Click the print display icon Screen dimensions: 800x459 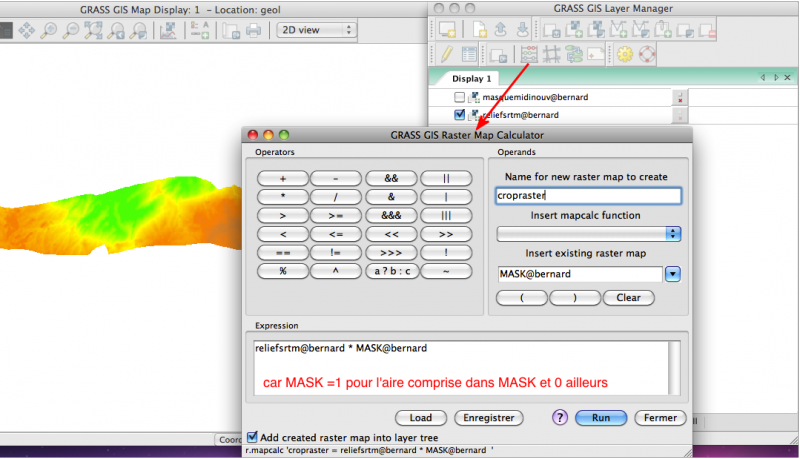pyautogui.click(x=254, y=30)
